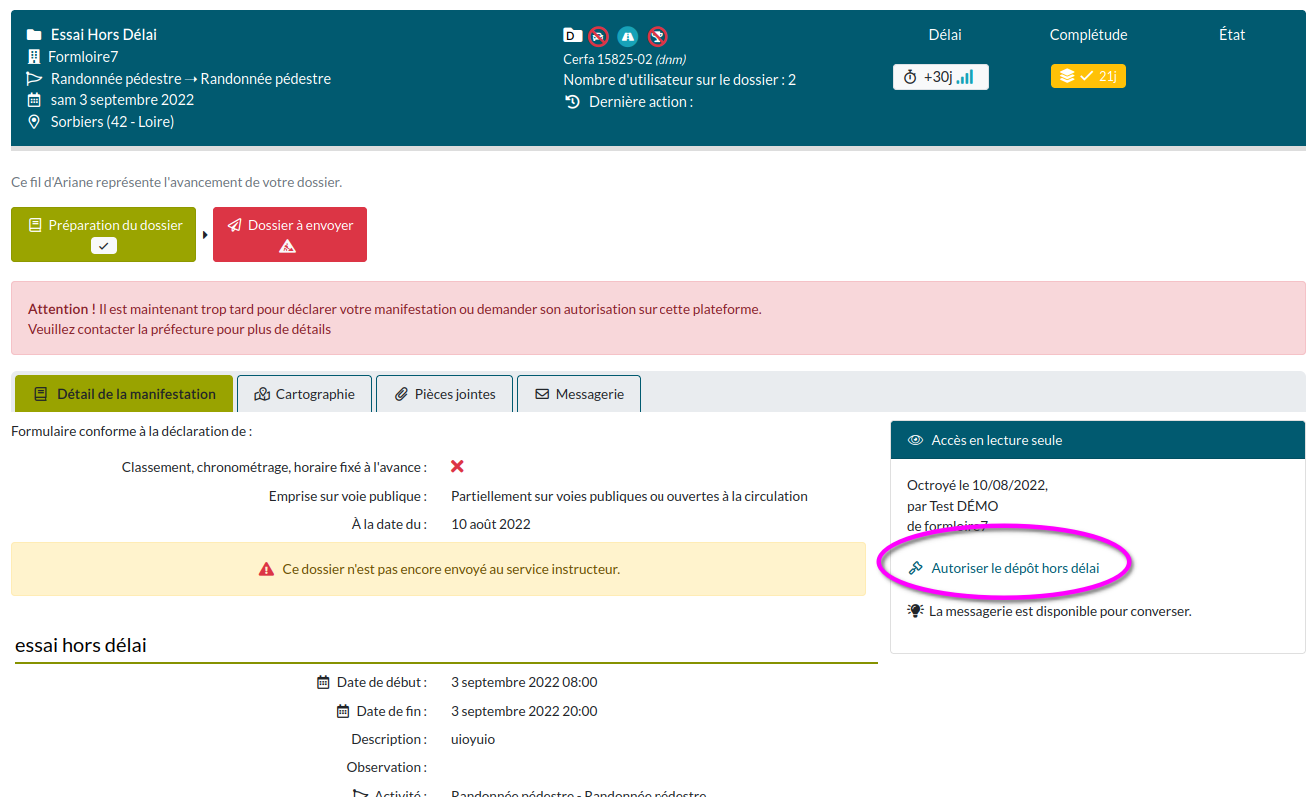Viewport: 1316px width, 797px height.
Task: Click the red X for Classement, chronométrage
Action: click(x=457, y=467)
